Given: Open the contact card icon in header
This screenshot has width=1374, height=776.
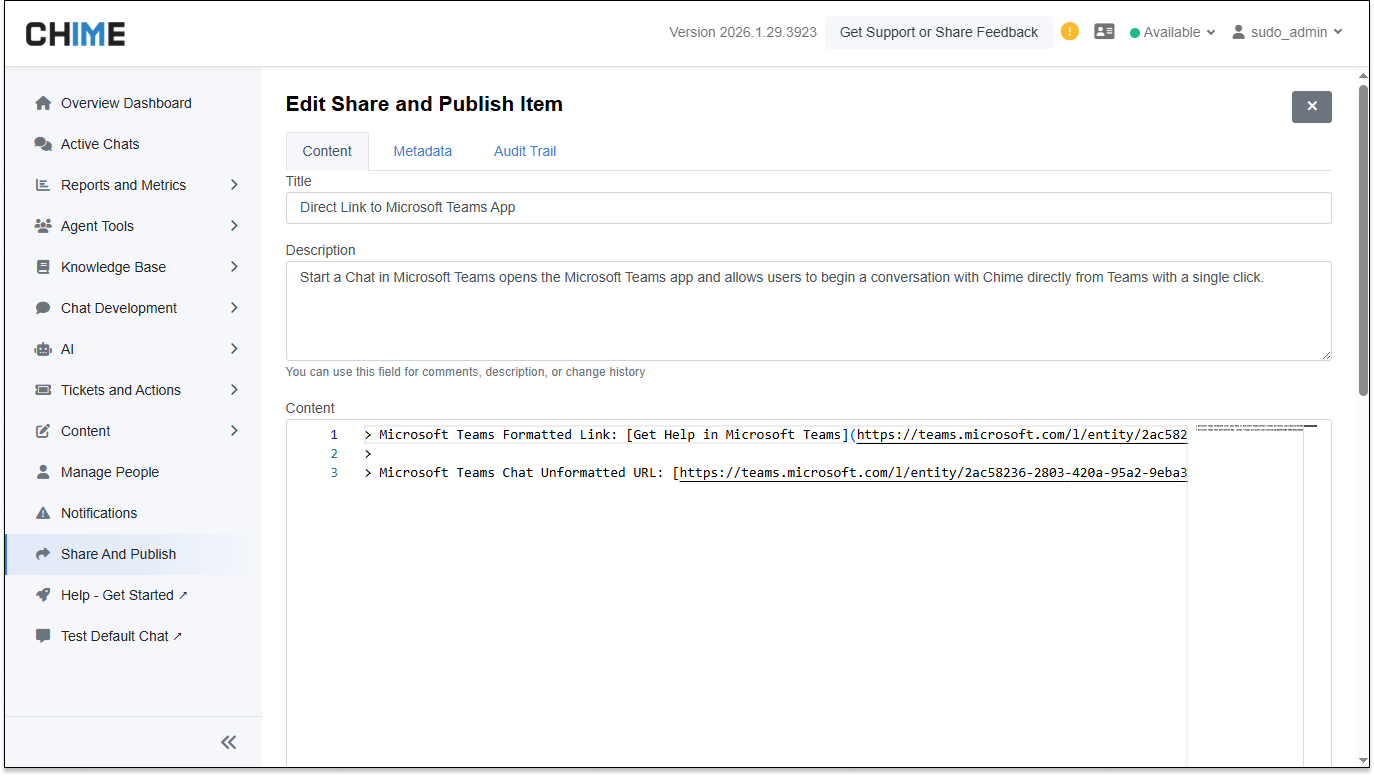Looking at the screenshot, I should [x=1104, y=32].
